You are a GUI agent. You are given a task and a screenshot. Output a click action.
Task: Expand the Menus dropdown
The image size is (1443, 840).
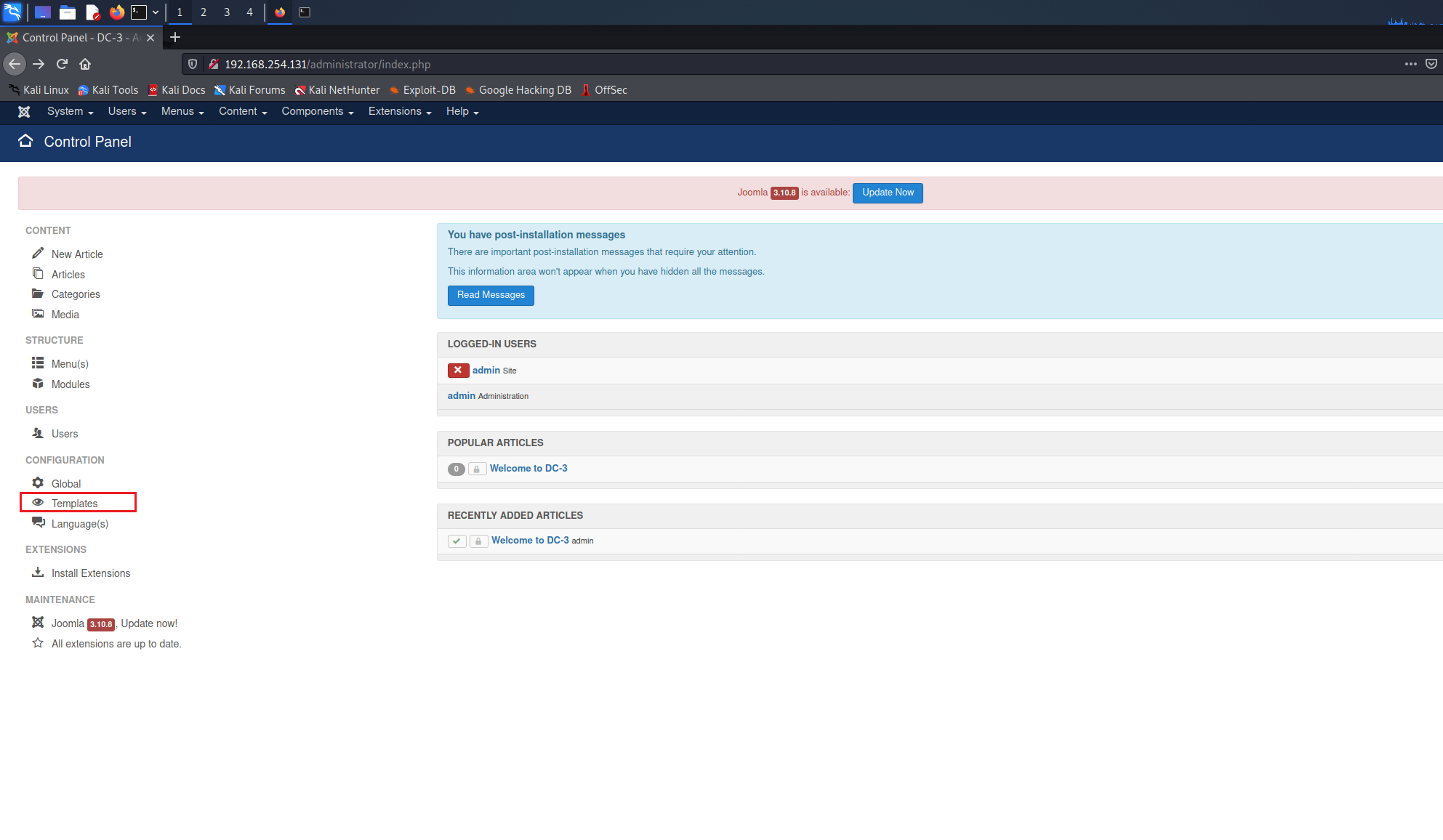(x=182, y=111)
